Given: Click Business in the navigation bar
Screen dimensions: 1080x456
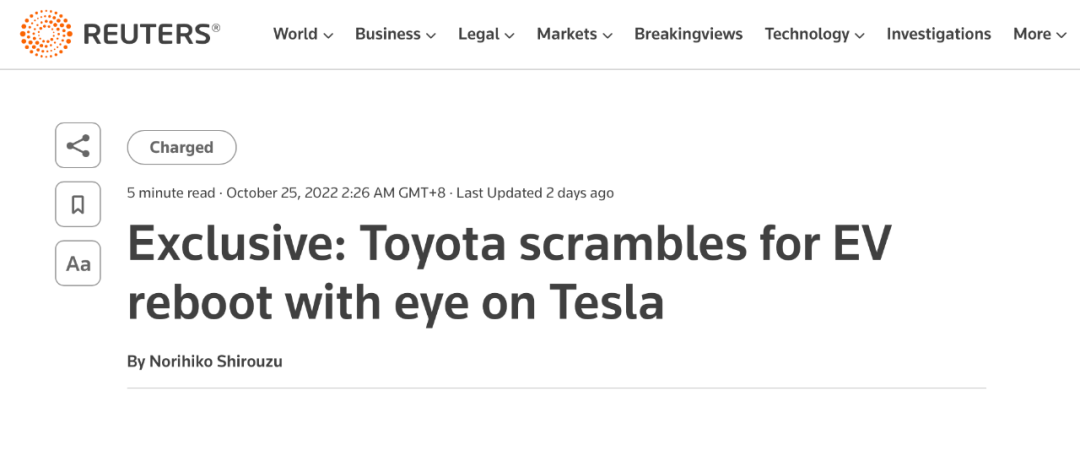Looking at the screenshot, I should (x=388, y=34).
